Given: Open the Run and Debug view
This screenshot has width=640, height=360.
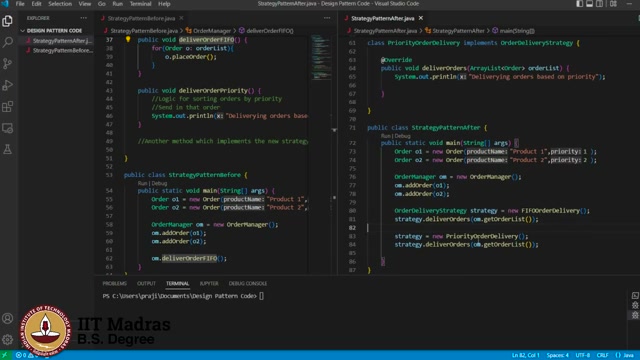Looking at the screenshot, I should click(7, 85).
